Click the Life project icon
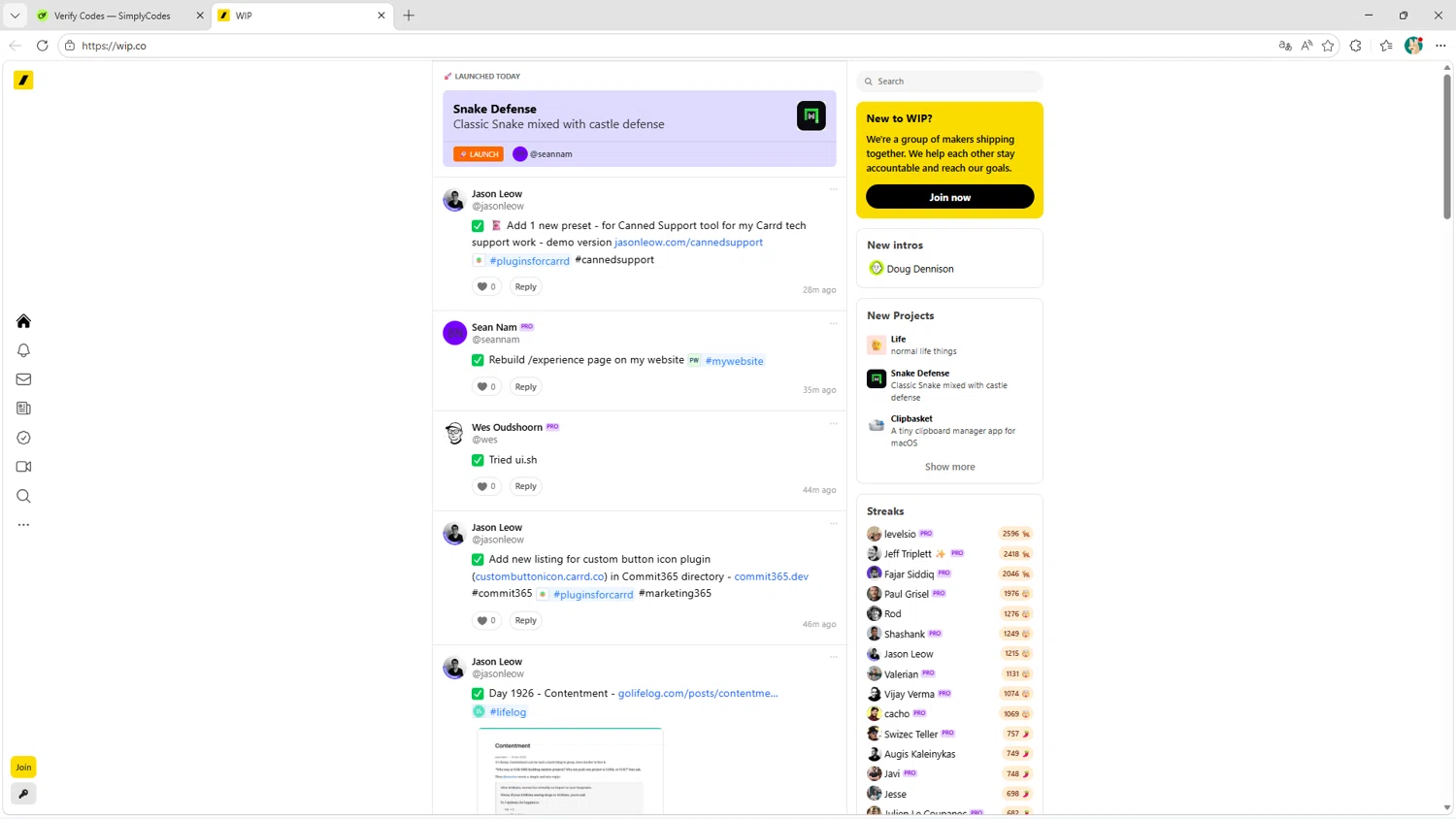Viewport: 1456px width, 819px height. point(877,345)
